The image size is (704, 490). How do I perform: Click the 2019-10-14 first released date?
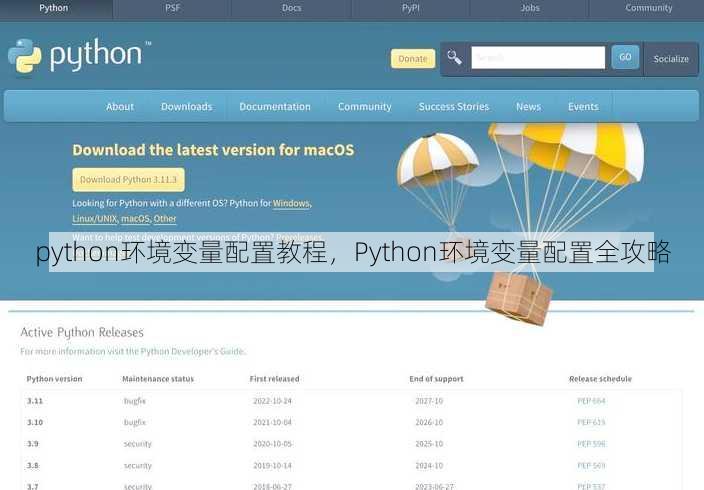pyautogui.click(x=273, y=465)
